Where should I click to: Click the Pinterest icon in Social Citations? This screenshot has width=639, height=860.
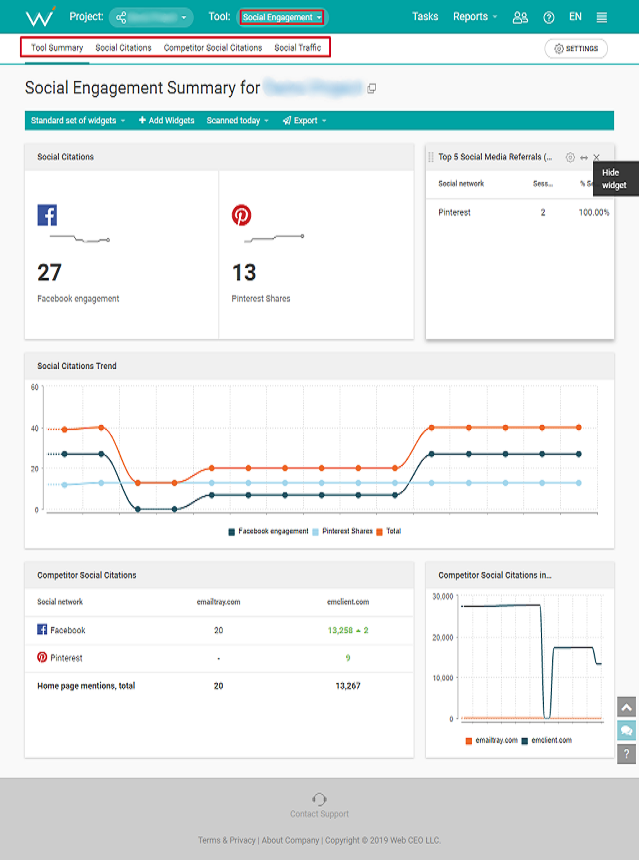(241, 215)
